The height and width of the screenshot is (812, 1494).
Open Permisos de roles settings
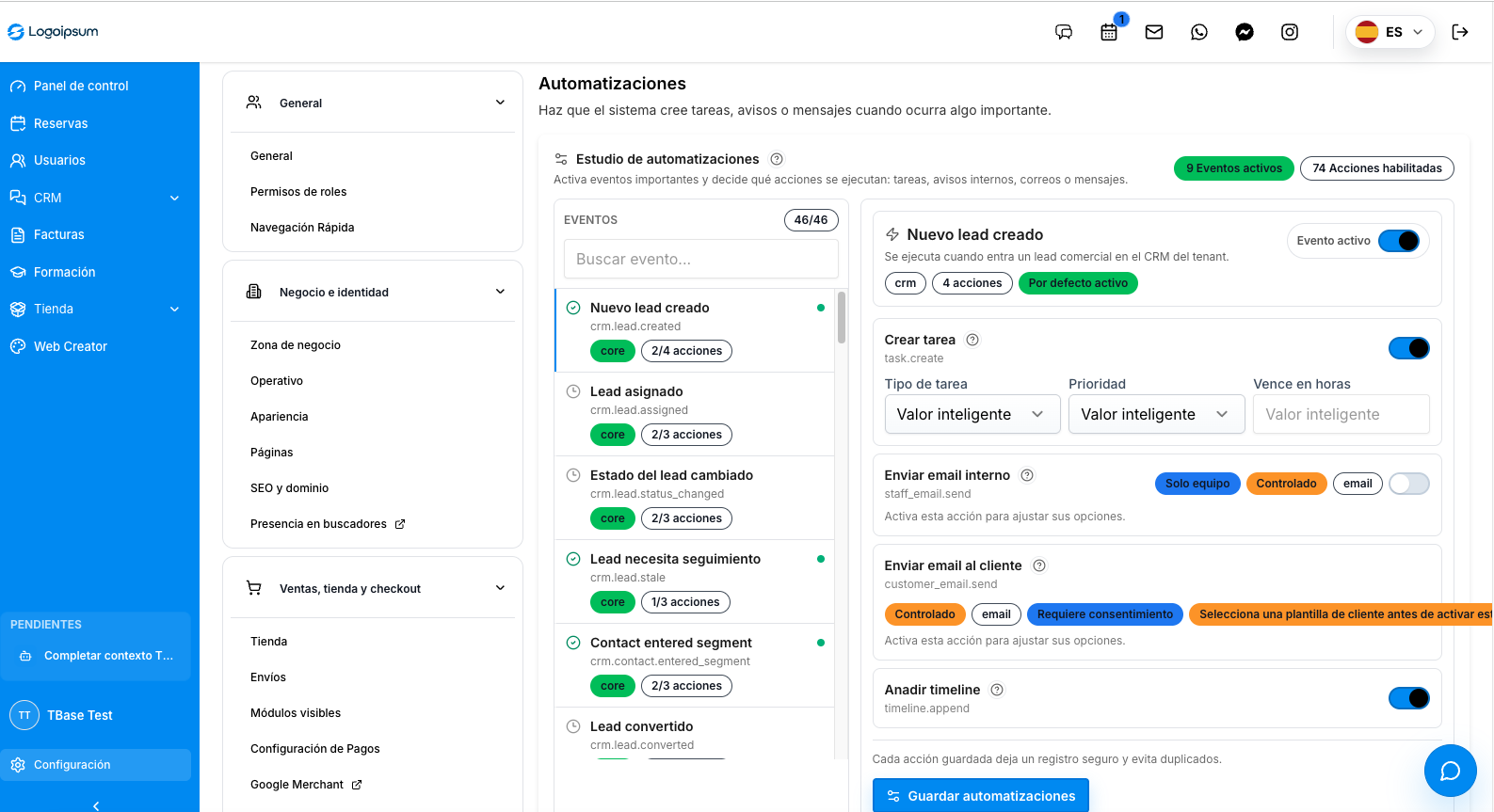(298, 192)
